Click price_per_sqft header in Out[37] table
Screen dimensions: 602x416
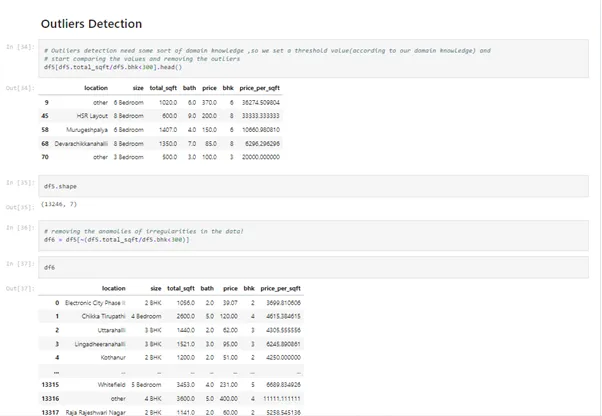click(x=280, y=288)
